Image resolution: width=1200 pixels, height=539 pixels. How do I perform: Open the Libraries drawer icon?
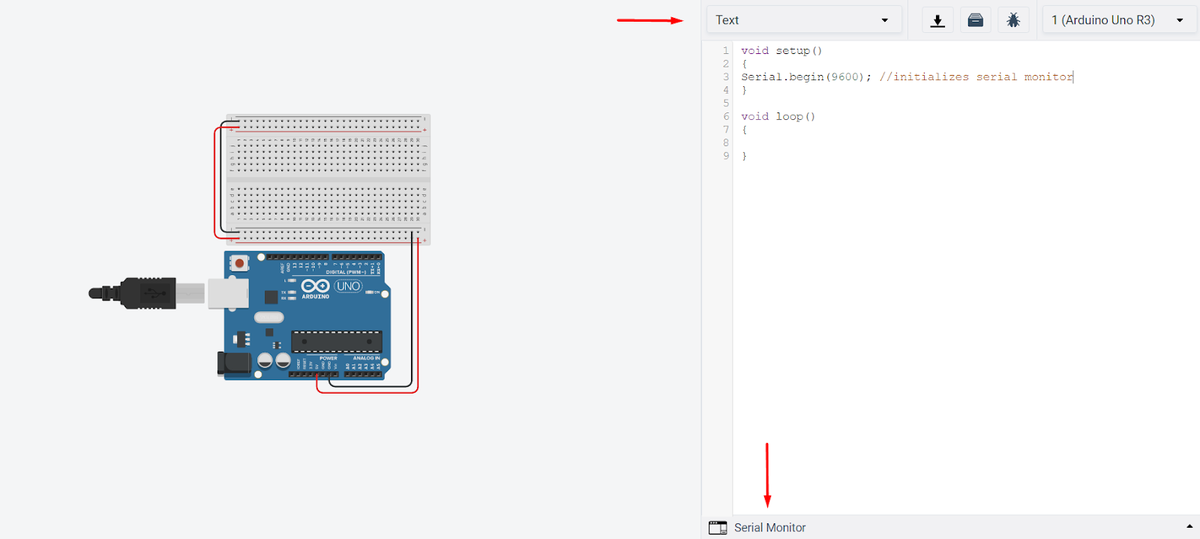pos(976,20)
